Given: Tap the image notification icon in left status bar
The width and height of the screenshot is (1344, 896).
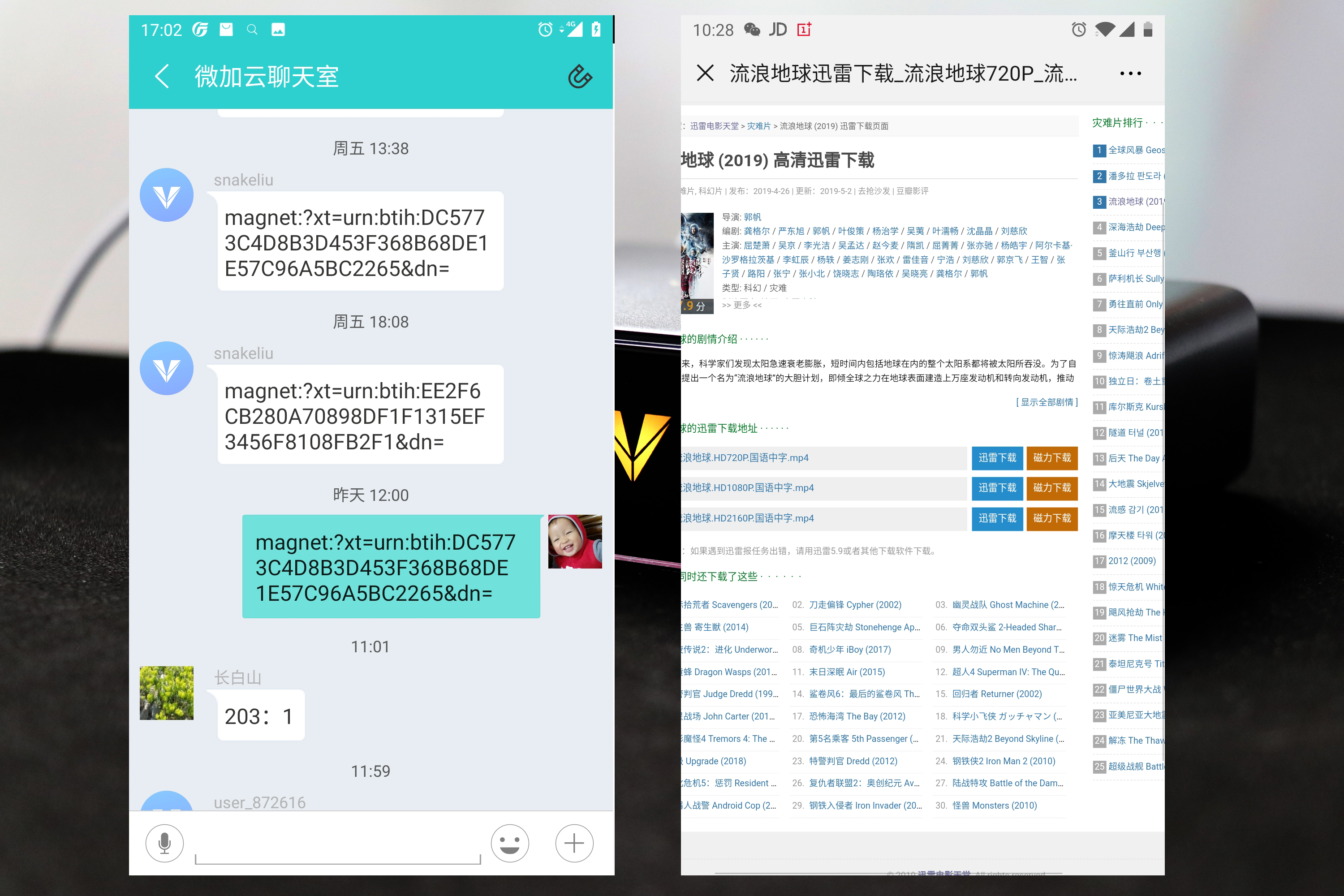Looking at the screenshot, I should tap(278, 29).
